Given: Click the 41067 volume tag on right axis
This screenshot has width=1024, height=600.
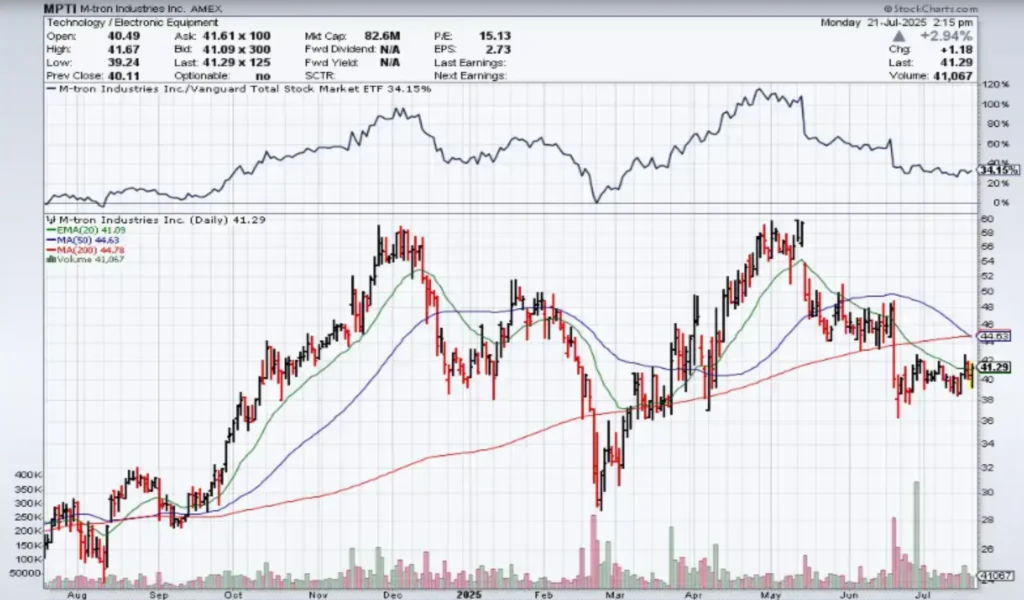Looking at the screenshot, I should (x=995, y=576).
